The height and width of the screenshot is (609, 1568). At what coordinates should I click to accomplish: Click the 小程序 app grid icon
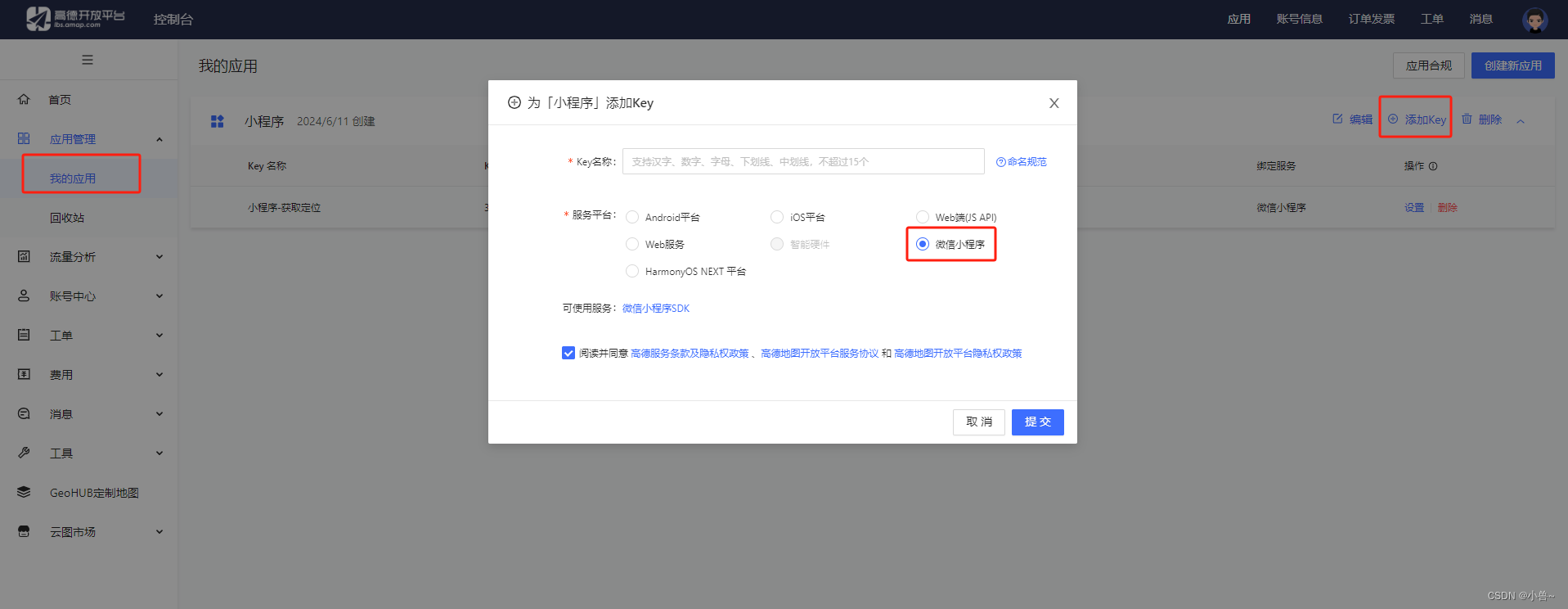click(217, 121)
